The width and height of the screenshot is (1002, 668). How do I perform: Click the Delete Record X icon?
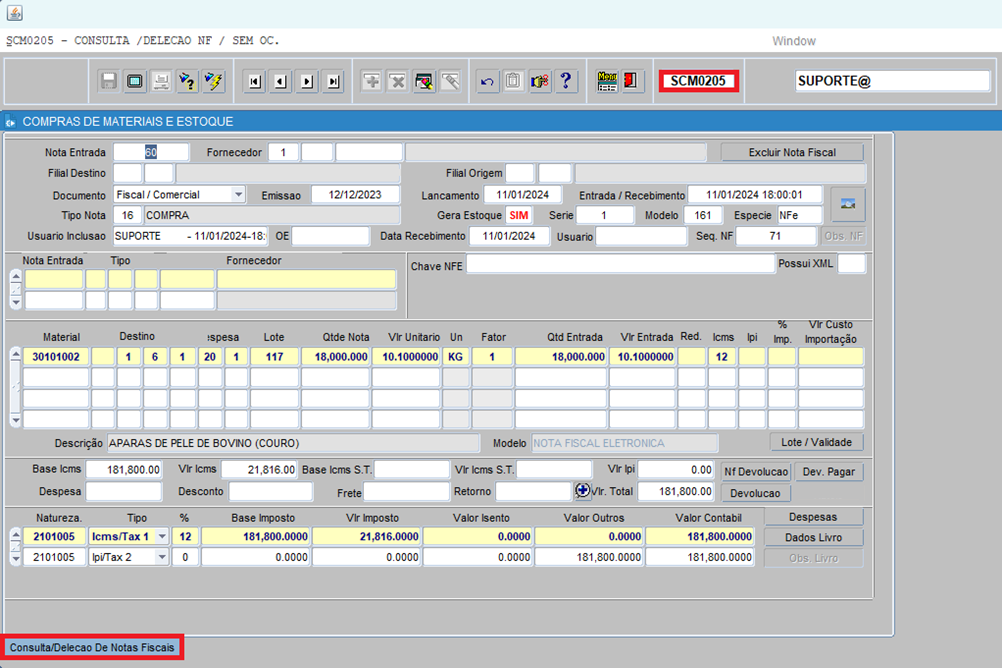point(398,81)
